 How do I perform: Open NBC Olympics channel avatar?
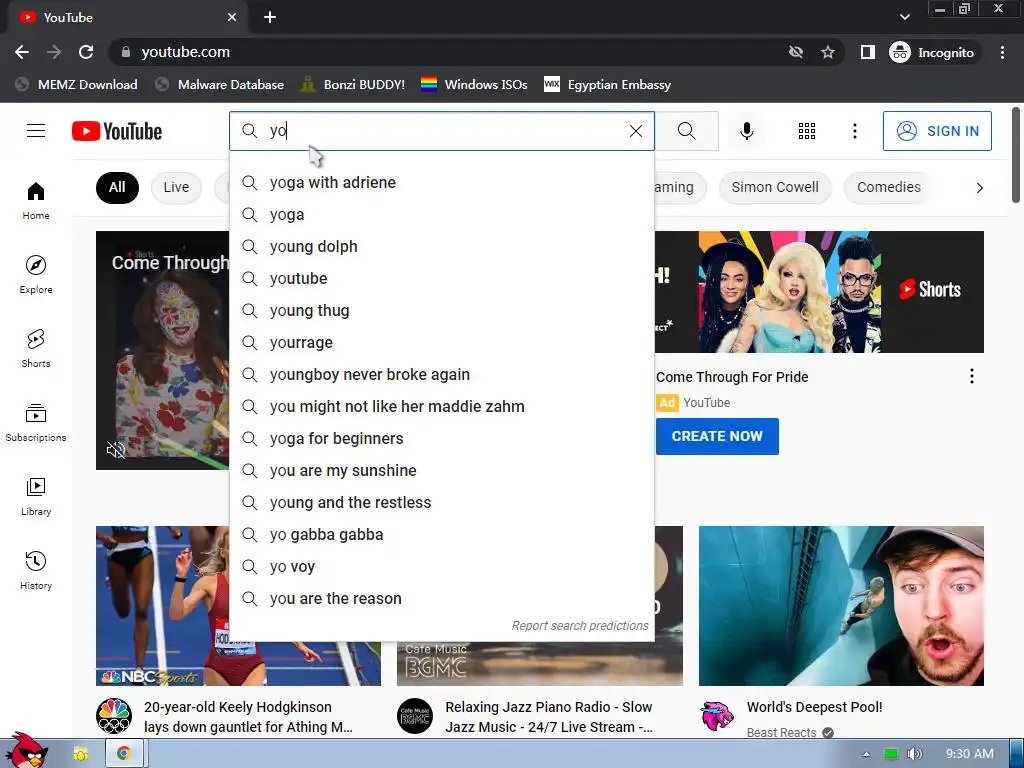pyautogui.click(x=114, y=716)
